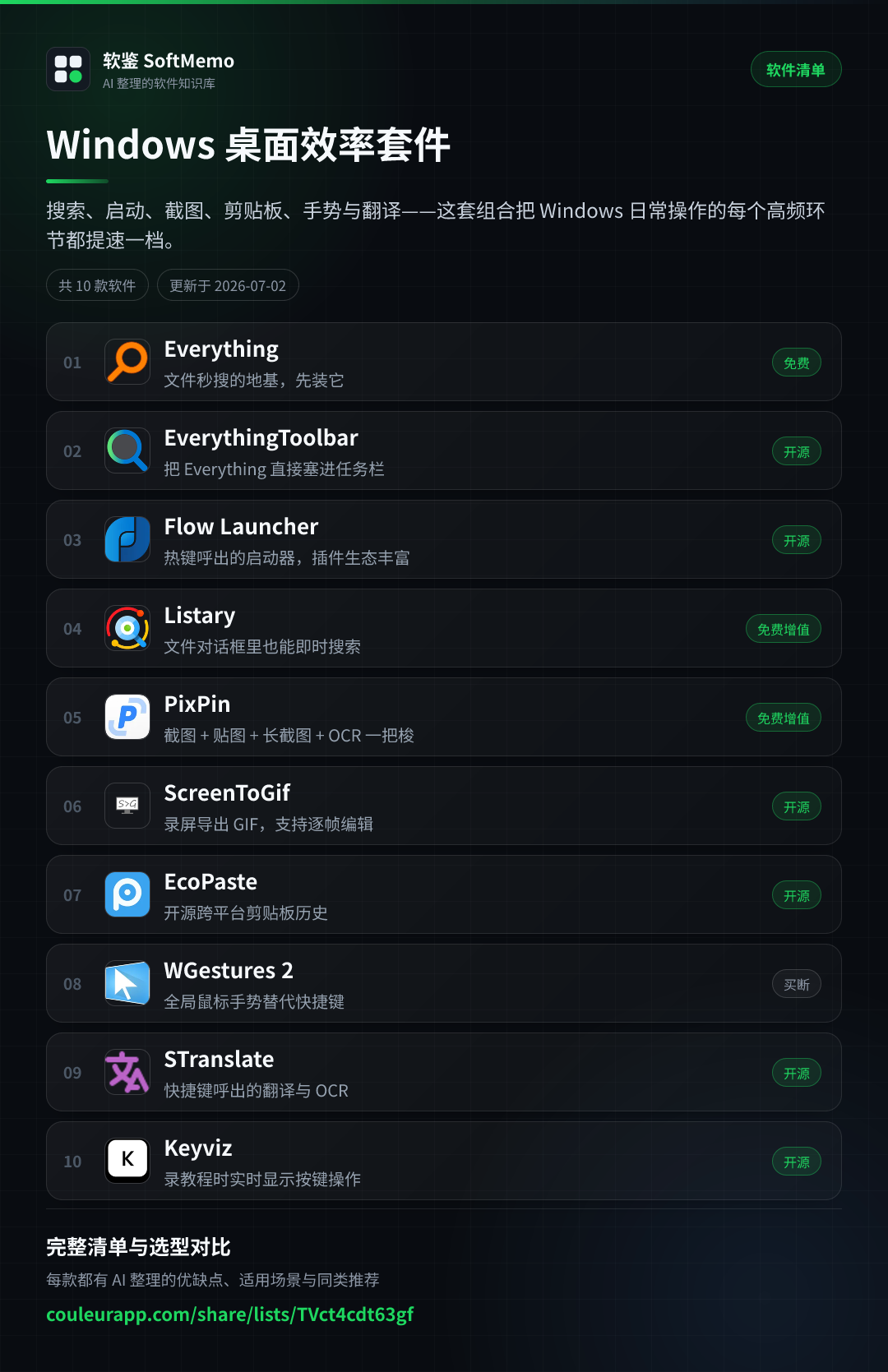Open the EcoPaste blue icon
This screenshot has width=888, height=1372.
click(127, 894)
